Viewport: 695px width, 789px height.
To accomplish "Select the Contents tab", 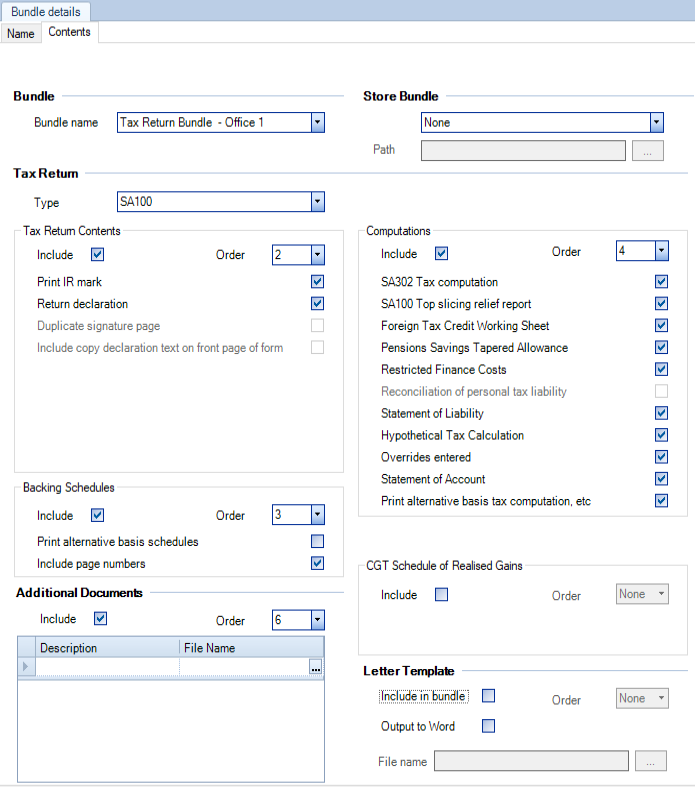I will coord(69,32).
